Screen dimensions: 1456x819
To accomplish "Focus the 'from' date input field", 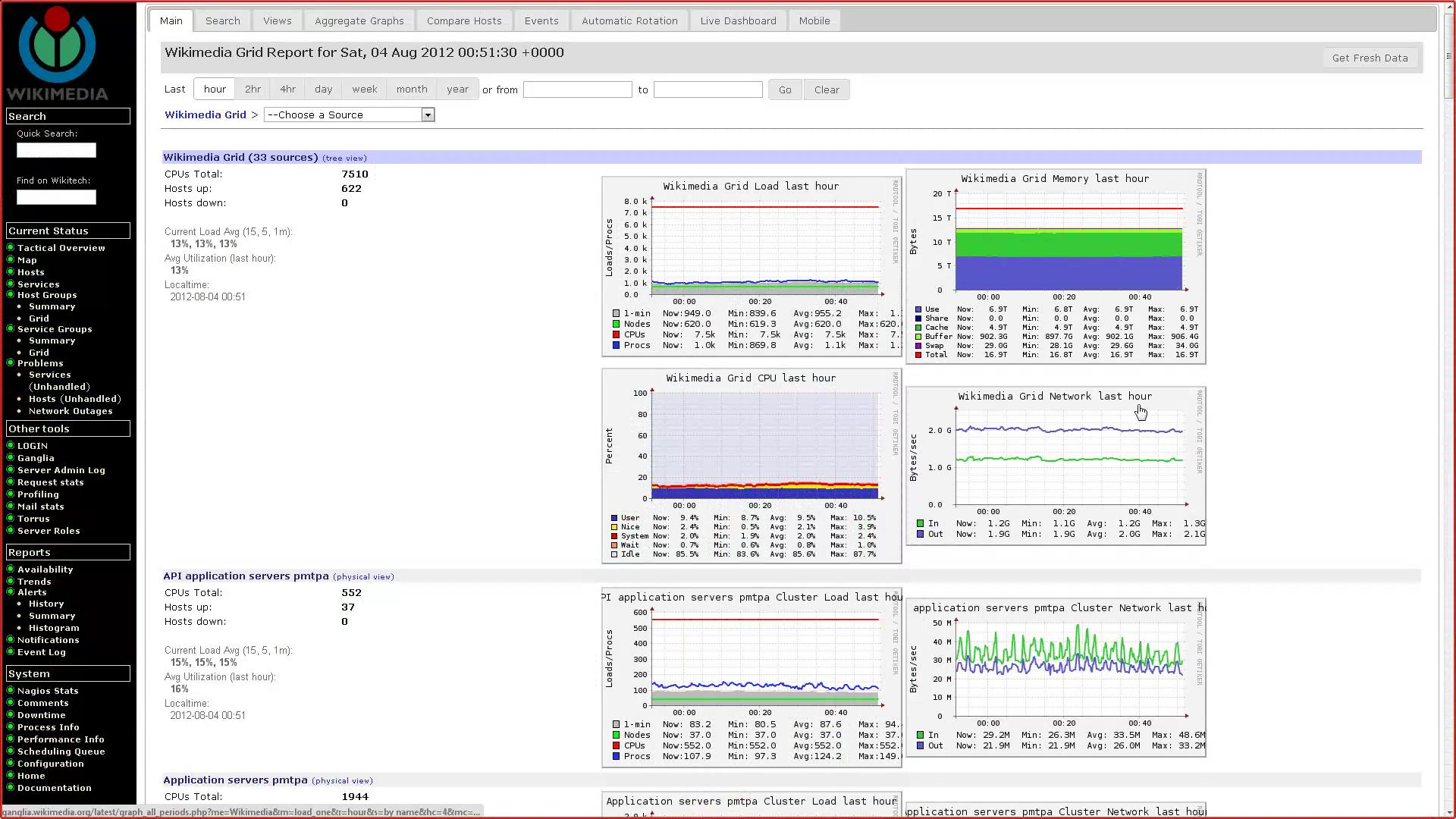I will click(x=577, y=89).
